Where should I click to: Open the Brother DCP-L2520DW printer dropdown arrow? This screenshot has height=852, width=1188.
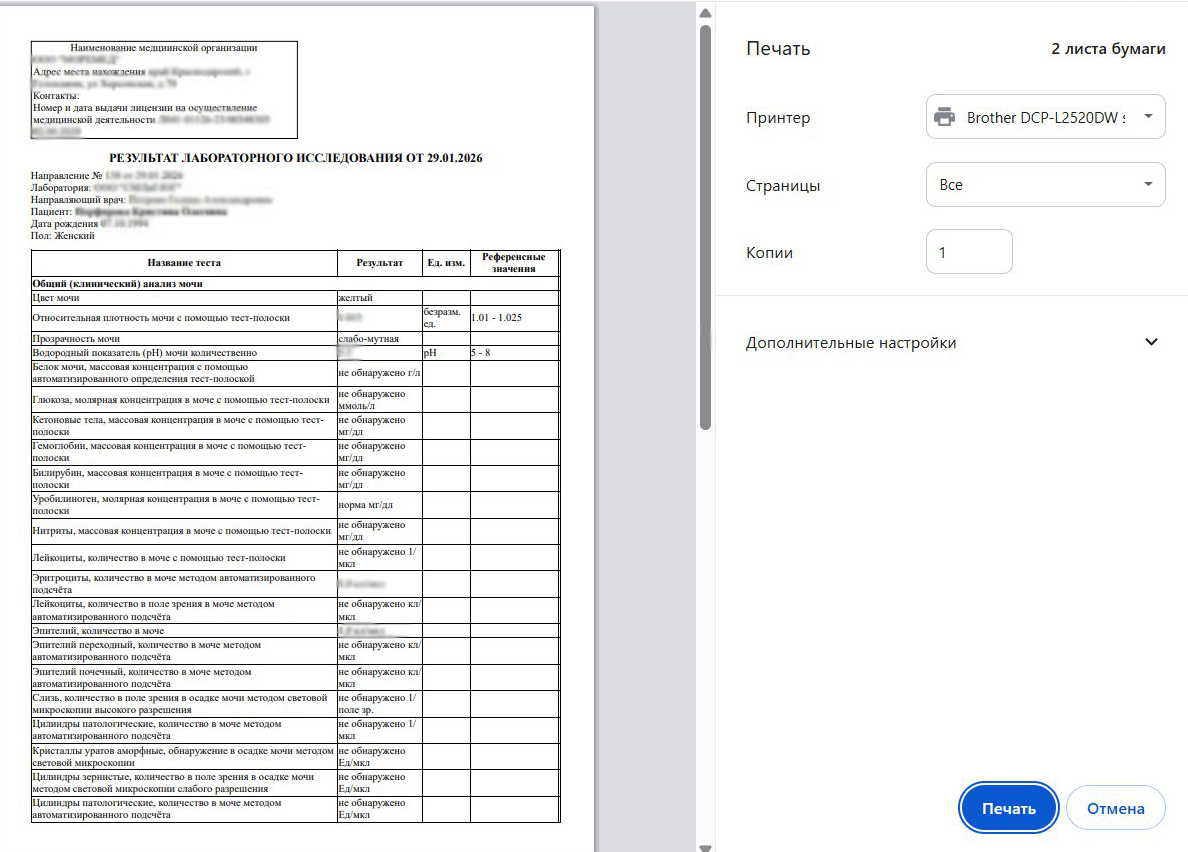(x=1147, y=118)
